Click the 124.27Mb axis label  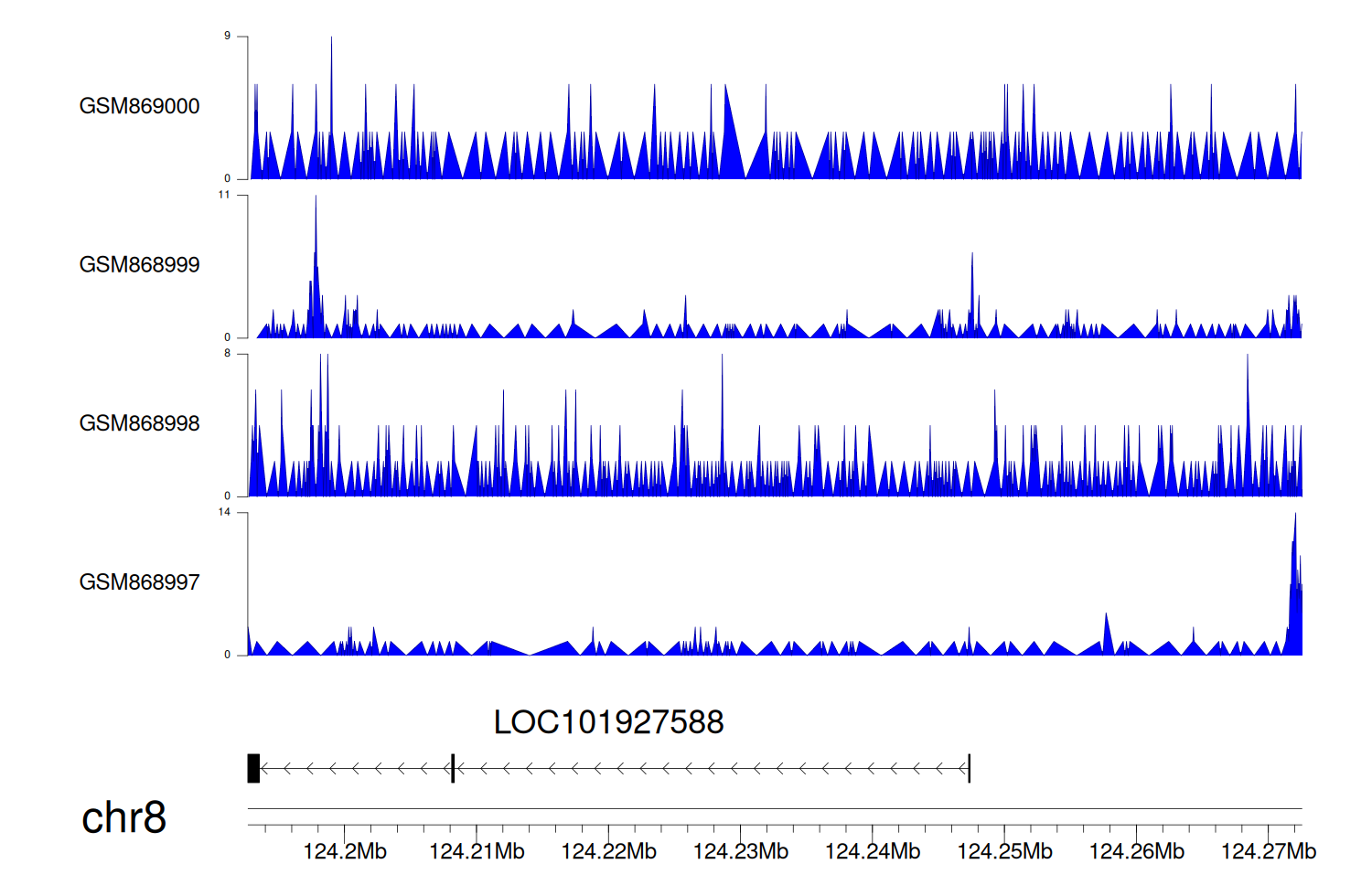click(1268, 852)
